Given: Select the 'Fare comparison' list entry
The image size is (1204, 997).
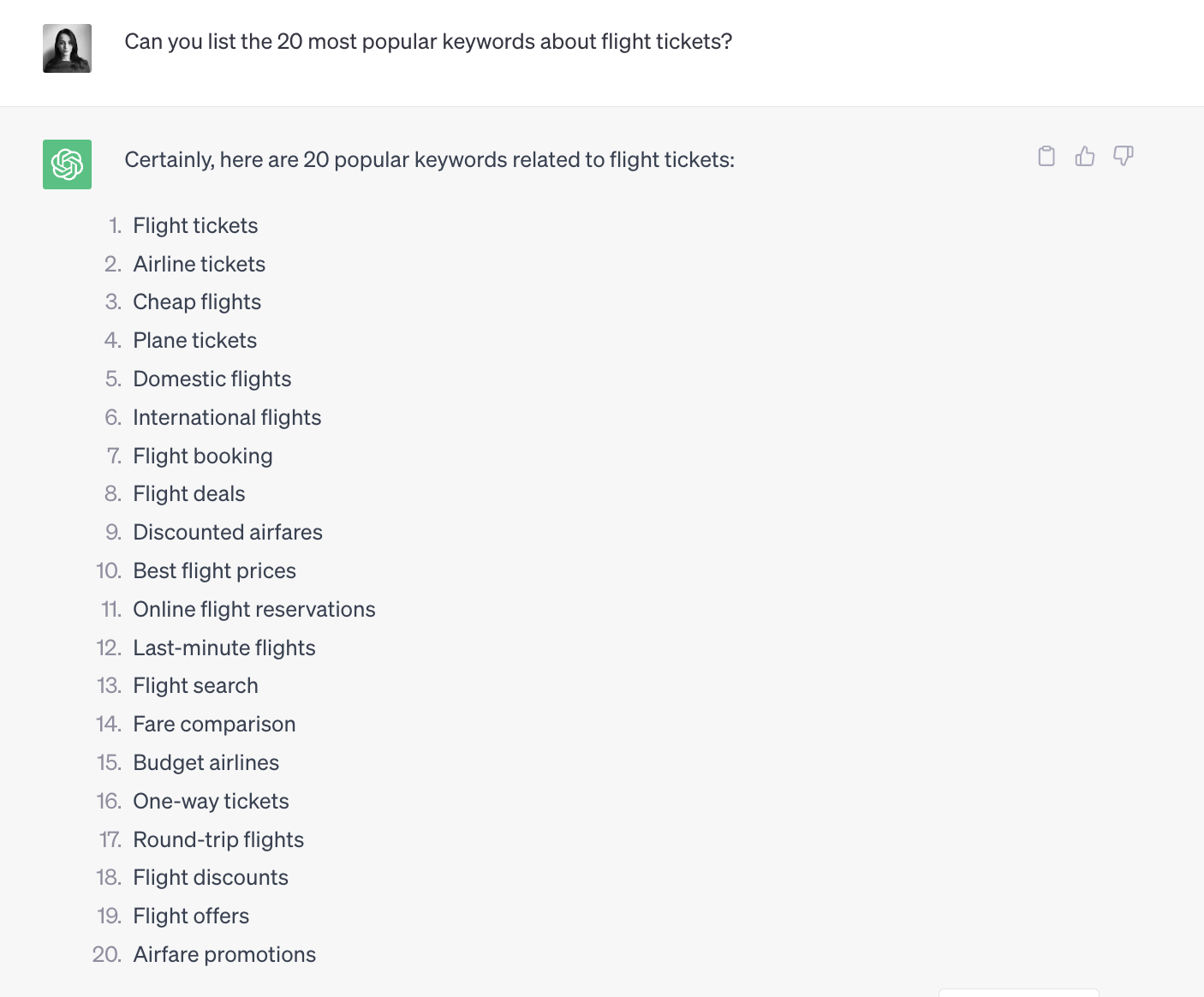Looking at the screenshot, I should [214, 725].
